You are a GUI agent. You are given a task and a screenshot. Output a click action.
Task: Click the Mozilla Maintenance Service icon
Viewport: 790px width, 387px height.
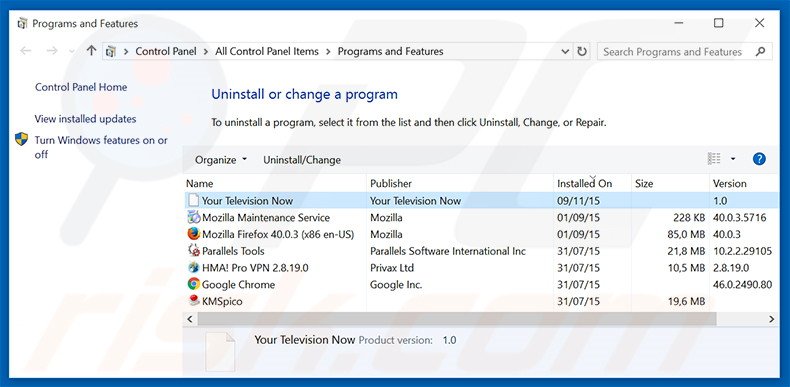coord(193,217)
